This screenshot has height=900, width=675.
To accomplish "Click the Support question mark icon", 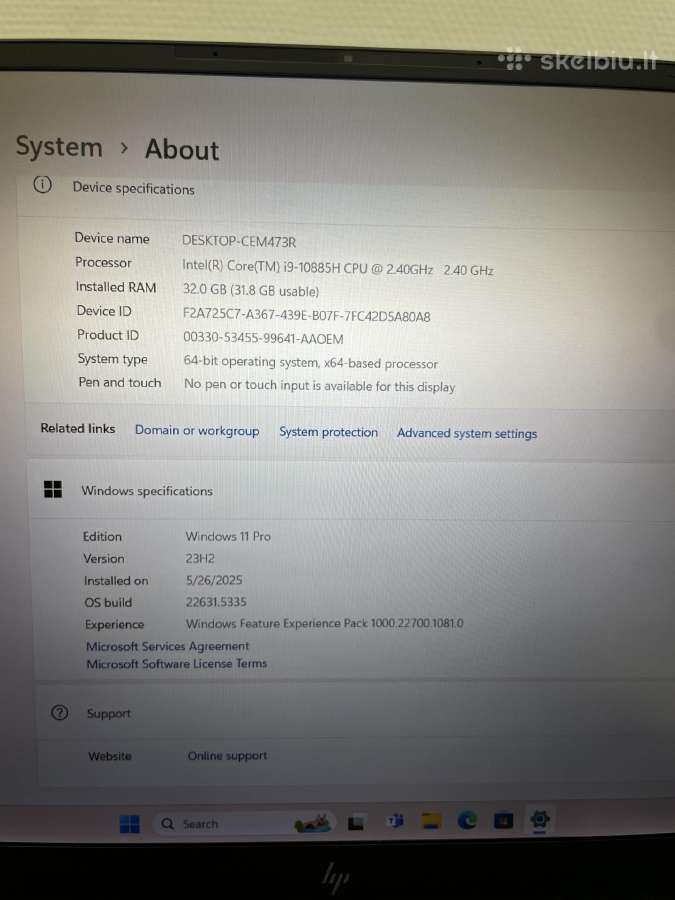I will 60,712.
